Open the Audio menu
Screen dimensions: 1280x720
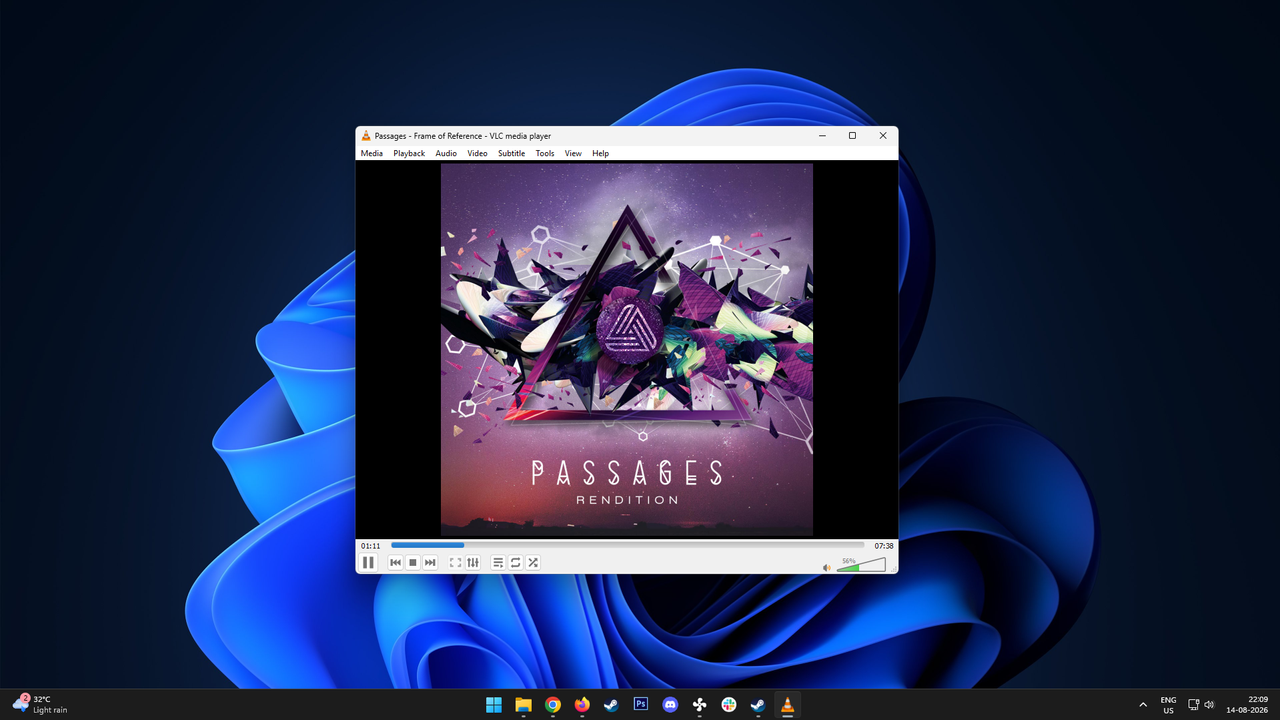446,153
